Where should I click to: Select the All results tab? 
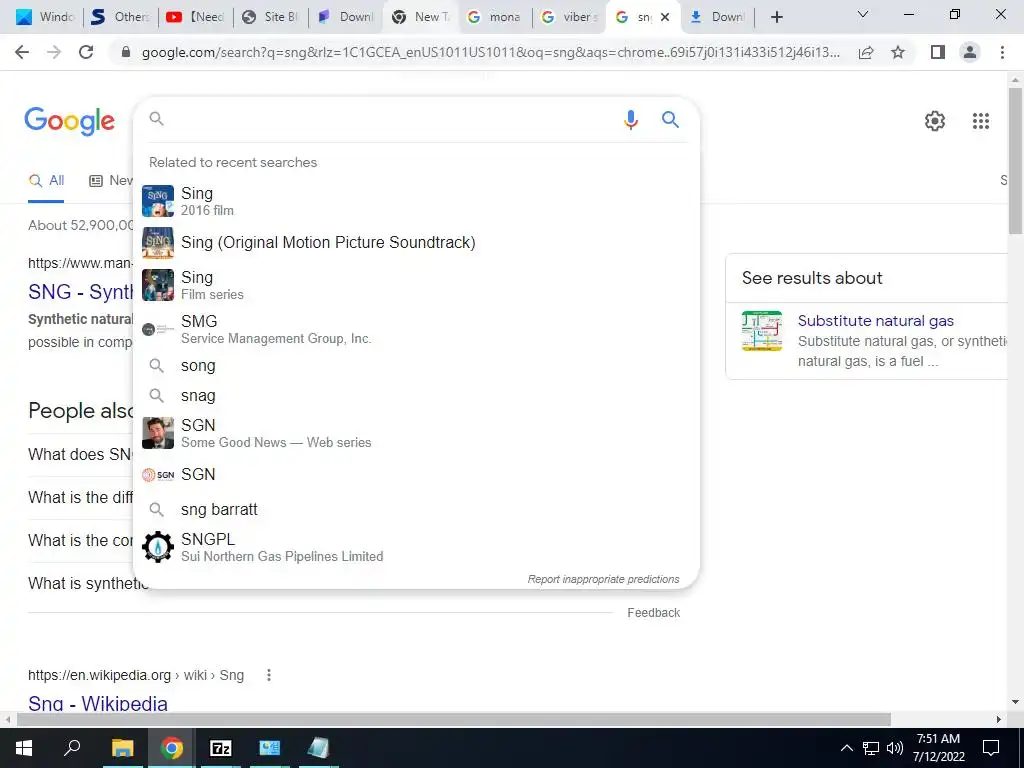tap(46, 181)
